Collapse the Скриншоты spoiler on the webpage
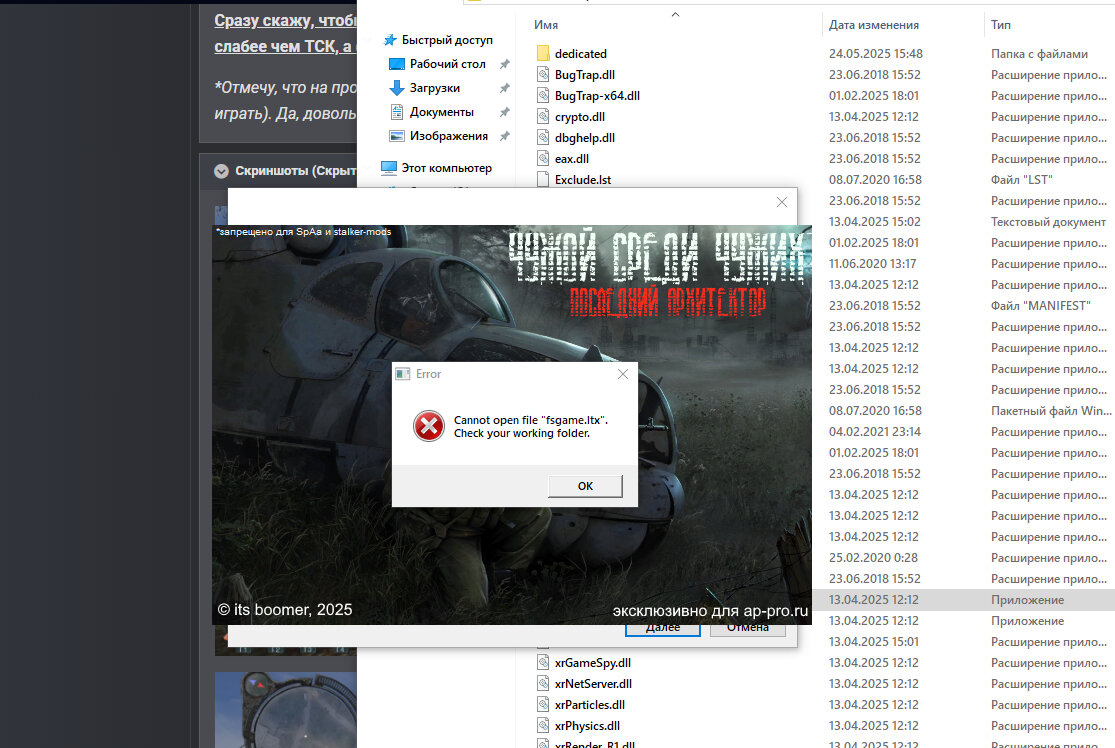Image resolution: width=1115 pixels, height=748 pixels. tap(221, 171)
